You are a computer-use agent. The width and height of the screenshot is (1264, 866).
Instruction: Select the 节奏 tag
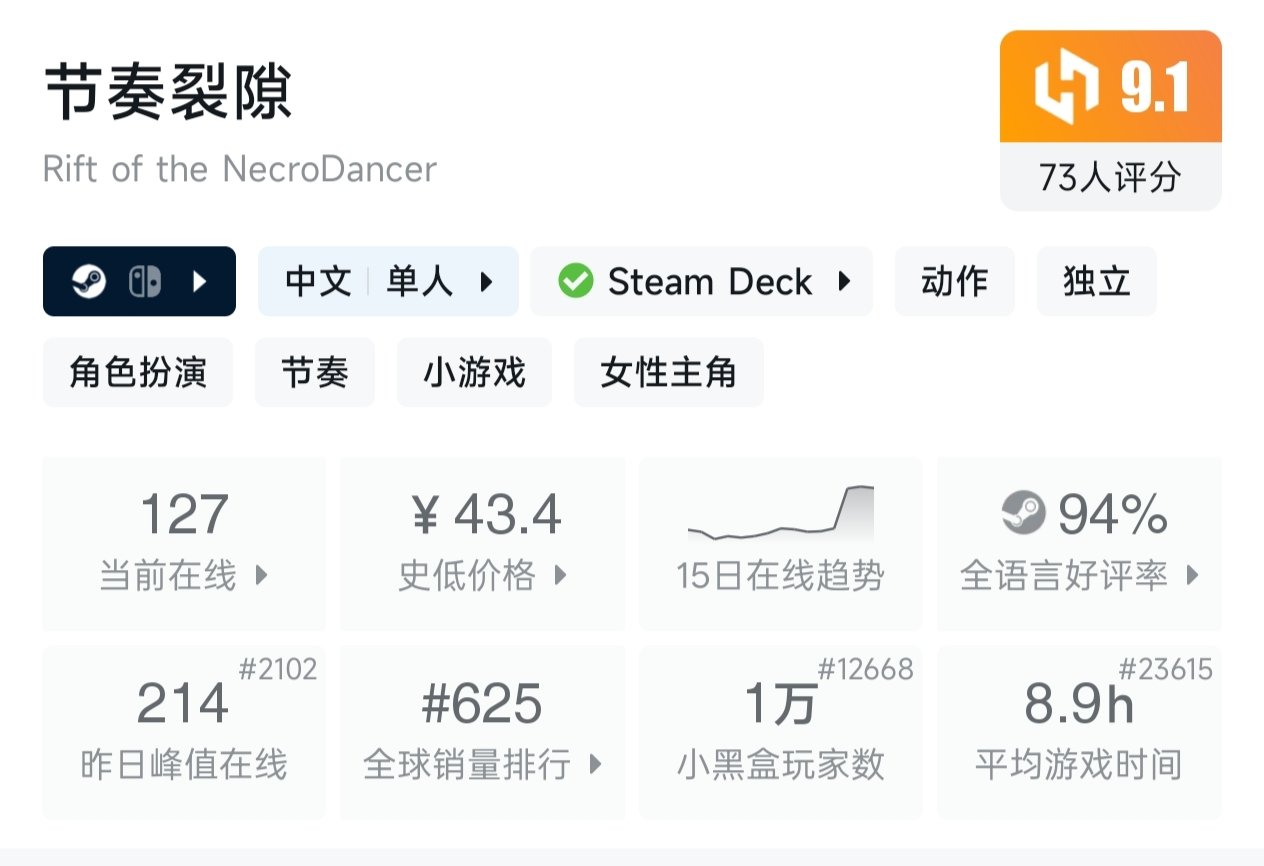coord(315,373)
